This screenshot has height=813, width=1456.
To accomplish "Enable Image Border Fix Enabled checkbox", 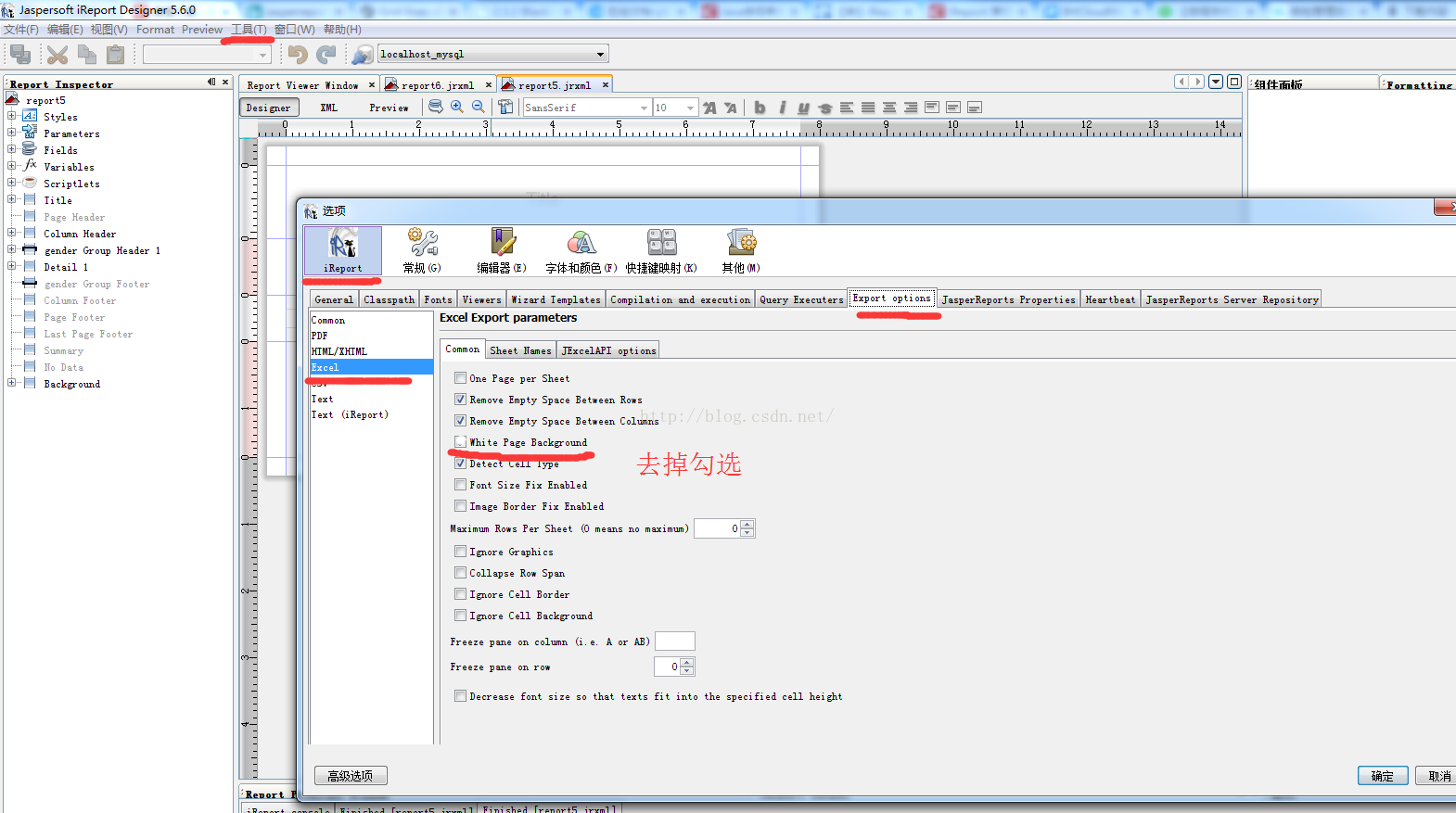I will point(460,506).
